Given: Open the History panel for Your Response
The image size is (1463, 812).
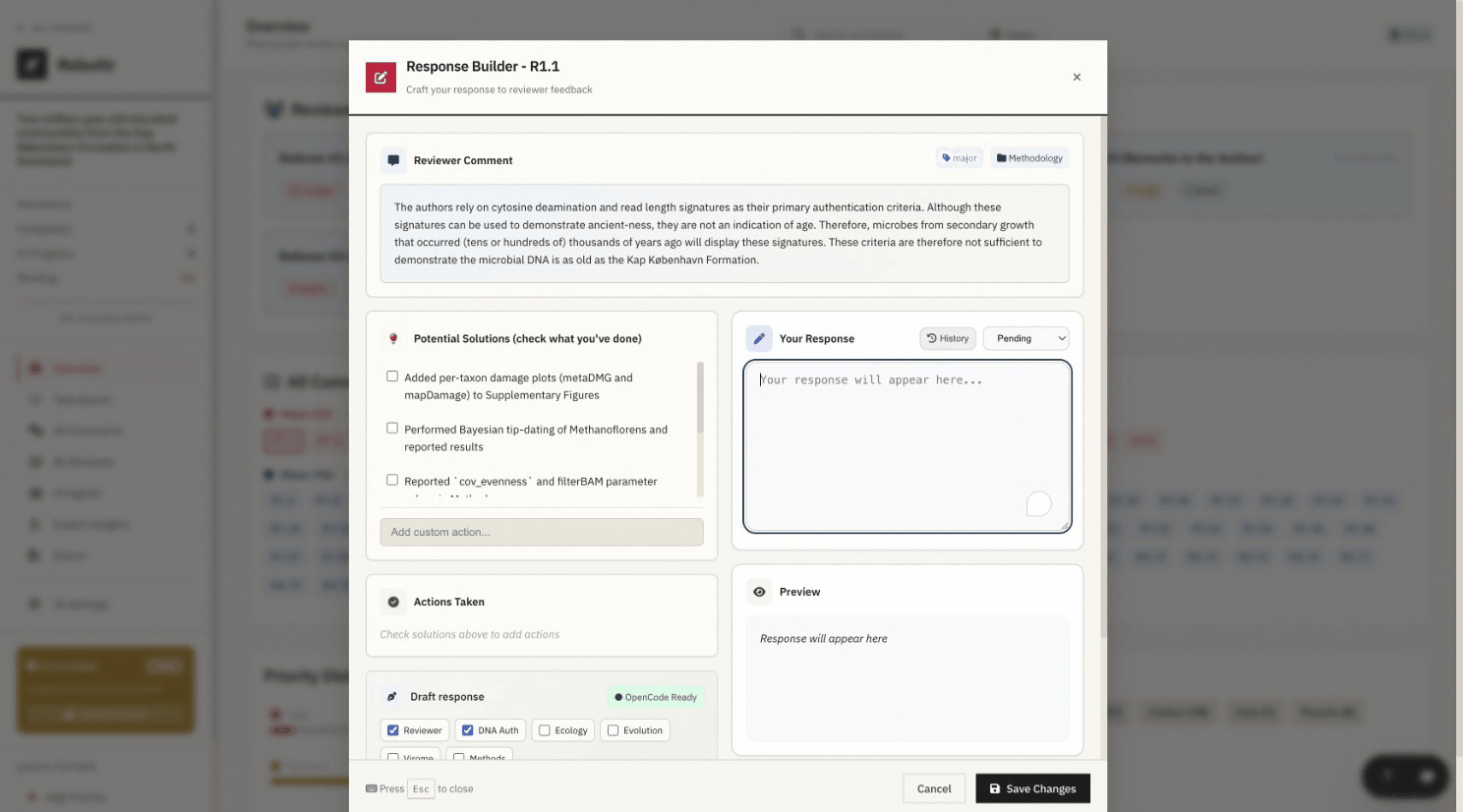Looking at the screenshot, I should tap(947, 338).
